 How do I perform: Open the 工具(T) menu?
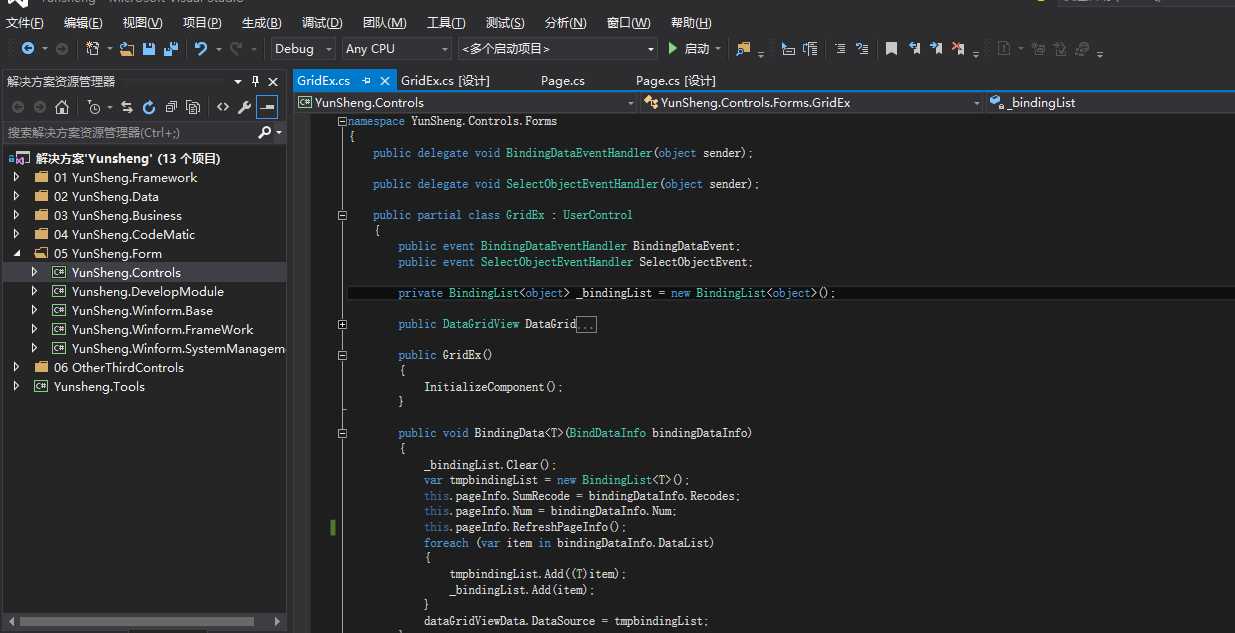tap(446, 22)
